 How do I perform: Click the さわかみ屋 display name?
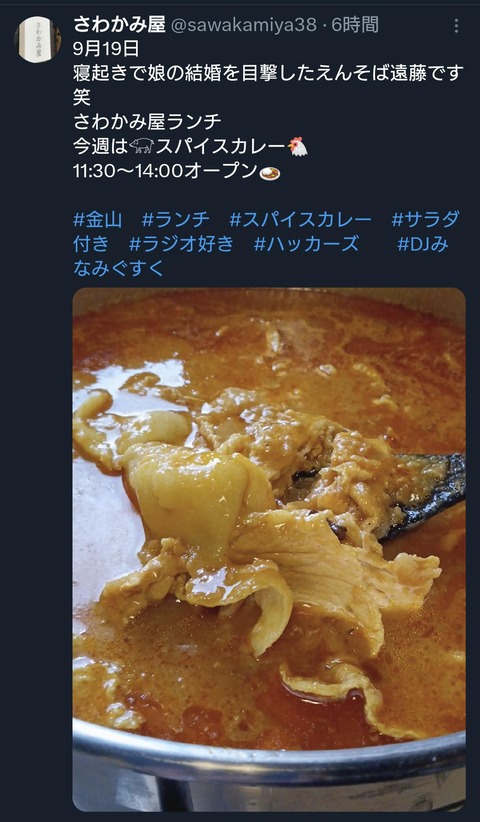pos(119,24)
